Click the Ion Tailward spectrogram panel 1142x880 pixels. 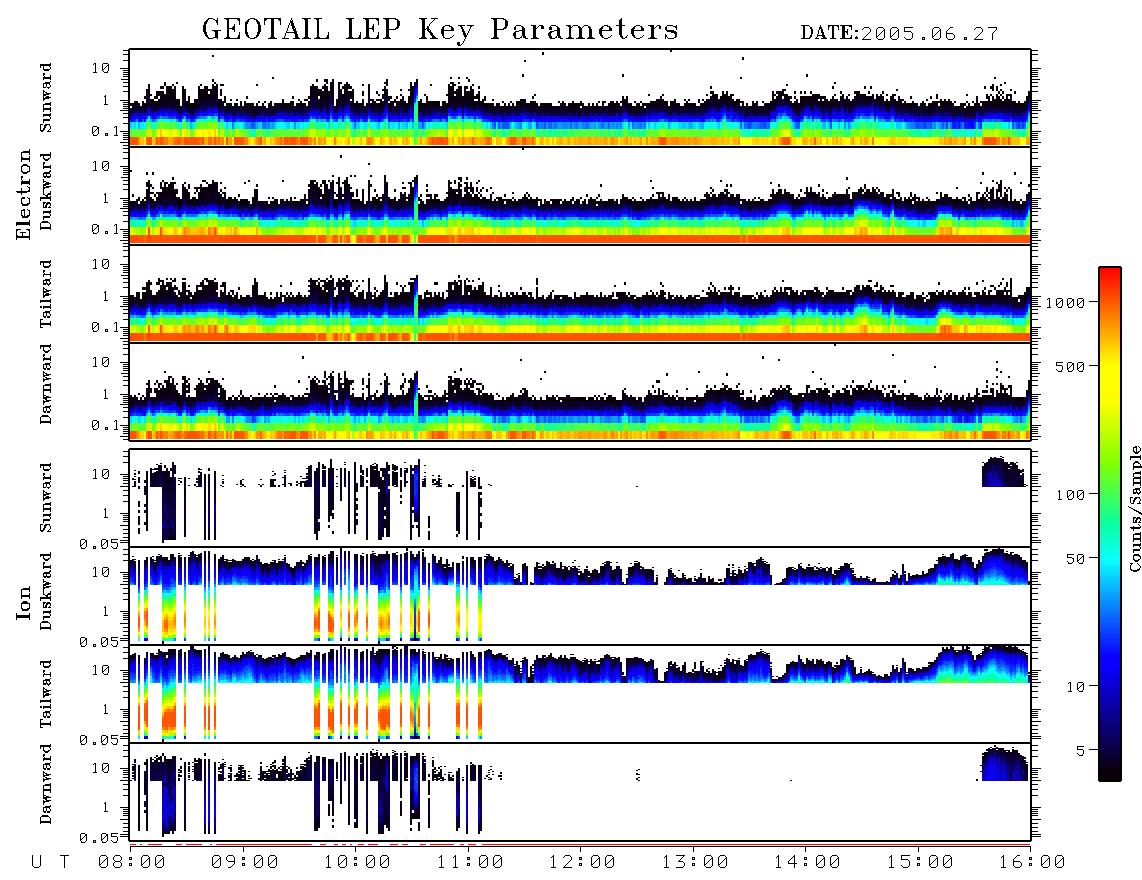point(580,694)
